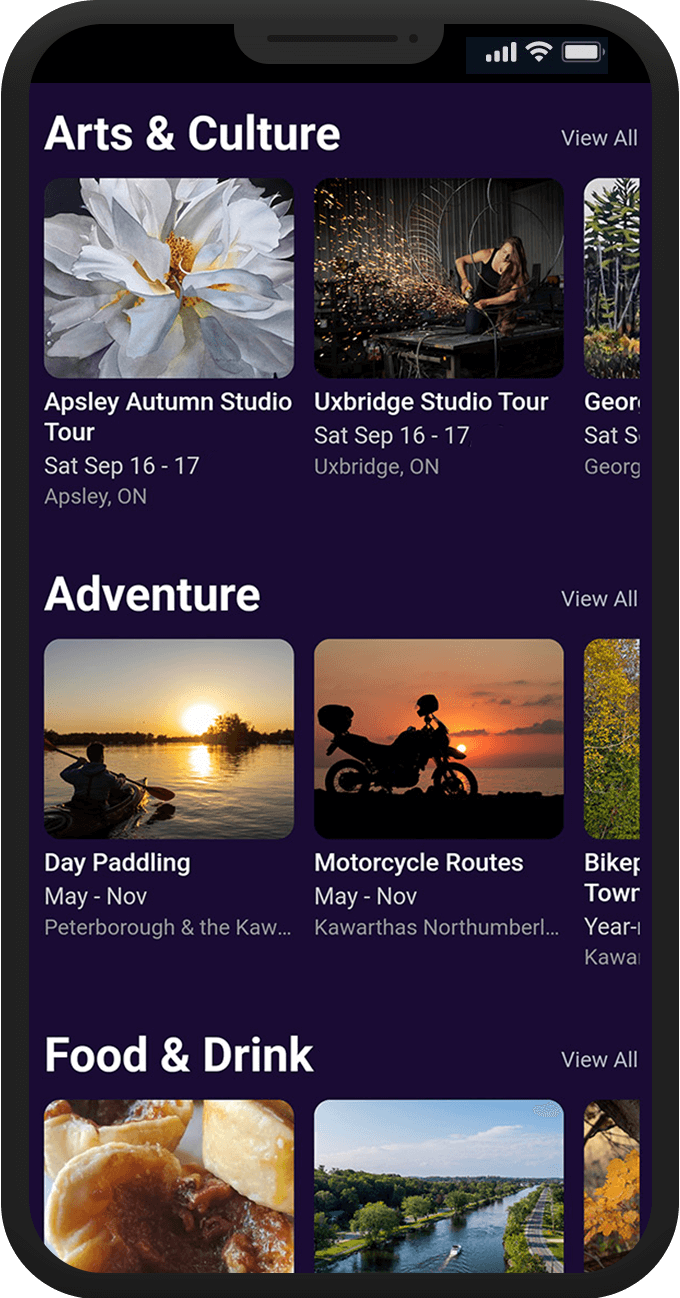Viewport: 680px width, 1298px height.
Task: Select the kayaker at sunset photo
Action: [169, 739]
